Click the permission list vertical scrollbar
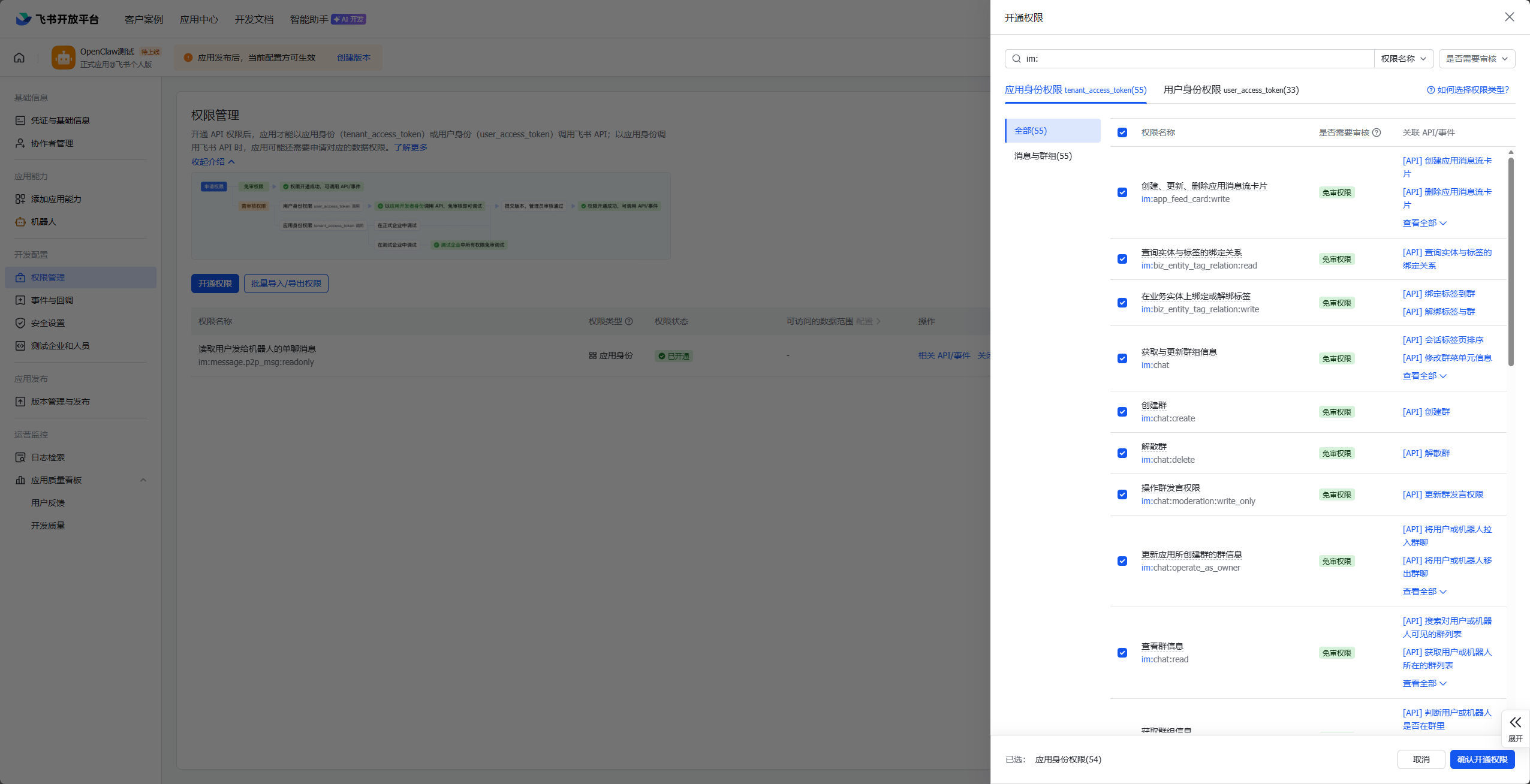Screen dimensions: 1530x784 [1511, 261]
